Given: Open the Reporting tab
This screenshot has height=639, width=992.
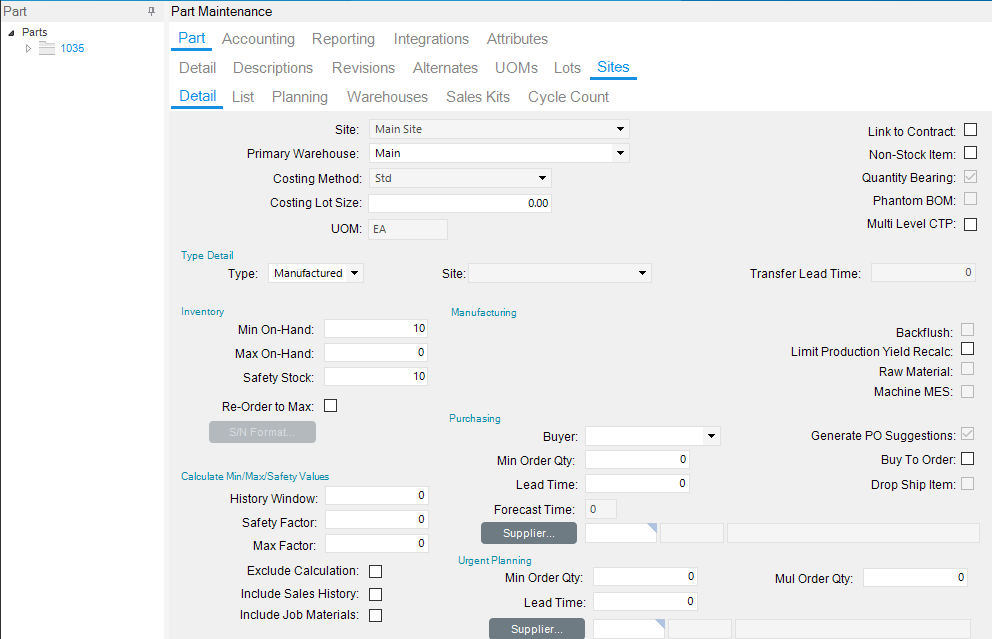Looking at the screenshot, I should tap(343, 39).
